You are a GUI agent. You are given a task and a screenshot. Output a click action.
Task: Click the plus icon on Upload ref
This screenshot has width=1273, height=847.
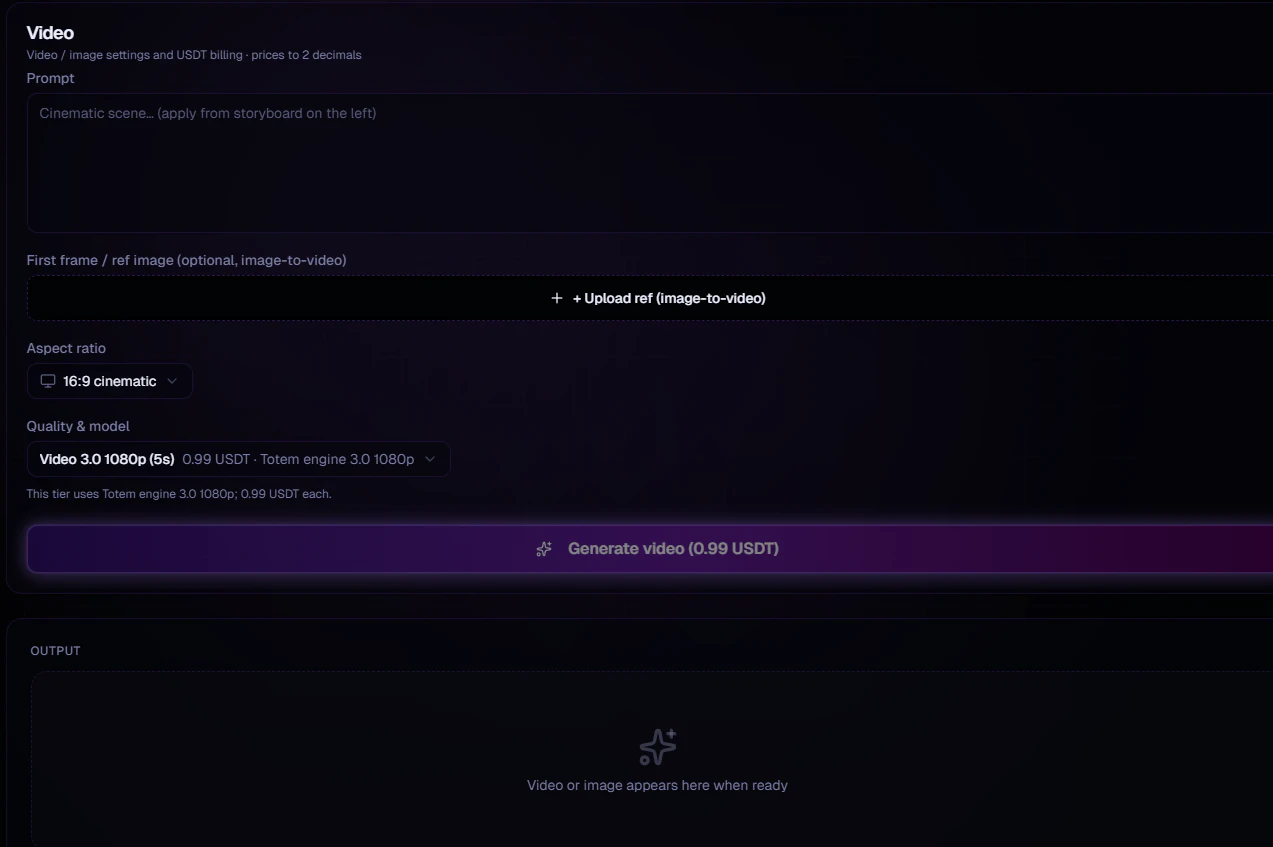click(557, 298)
